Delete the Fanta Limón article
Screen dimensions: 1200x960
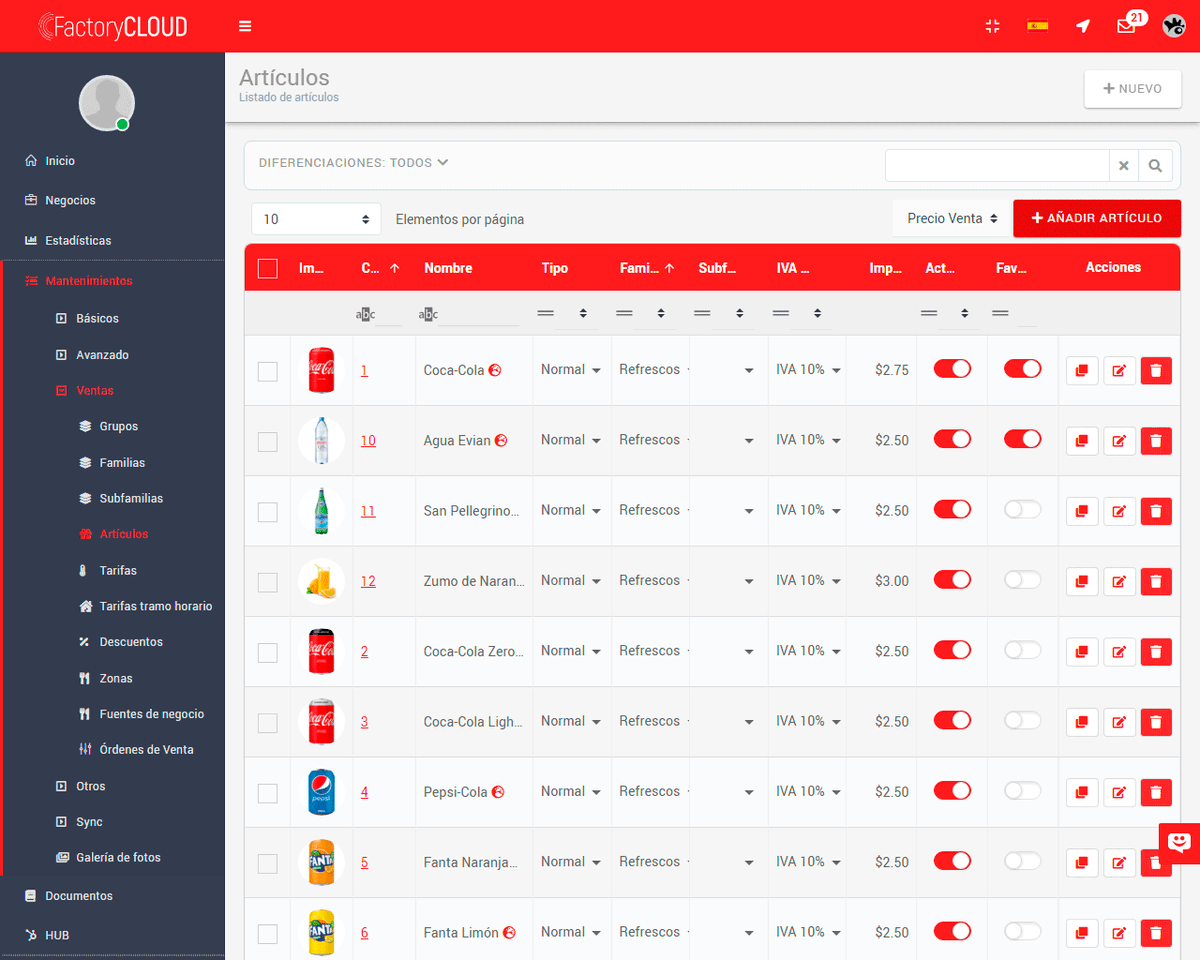click(1156, 933)
